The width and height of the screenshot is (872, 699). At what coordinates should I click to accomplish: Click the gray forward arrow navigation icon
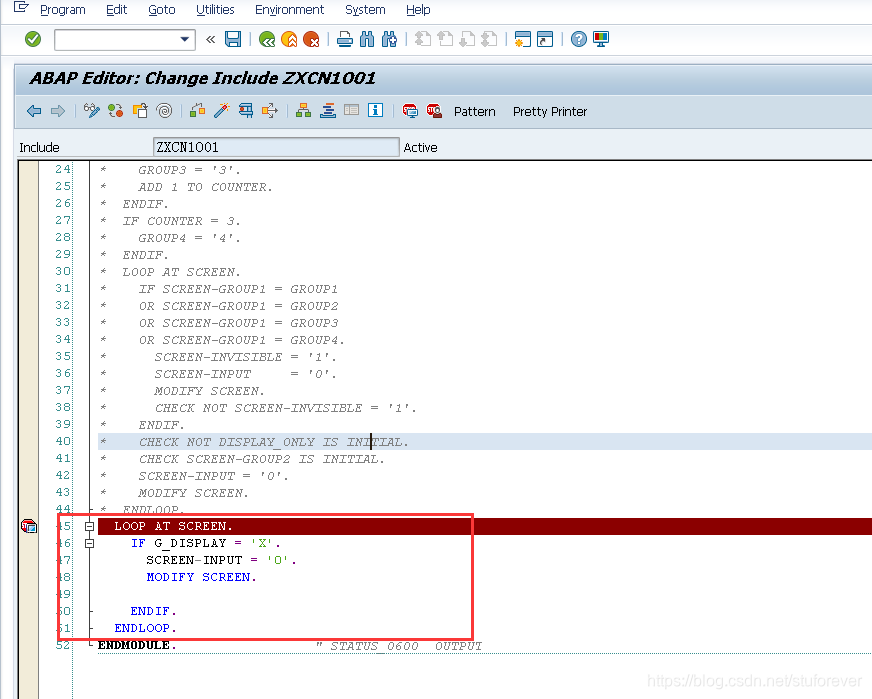click(58, 111)
